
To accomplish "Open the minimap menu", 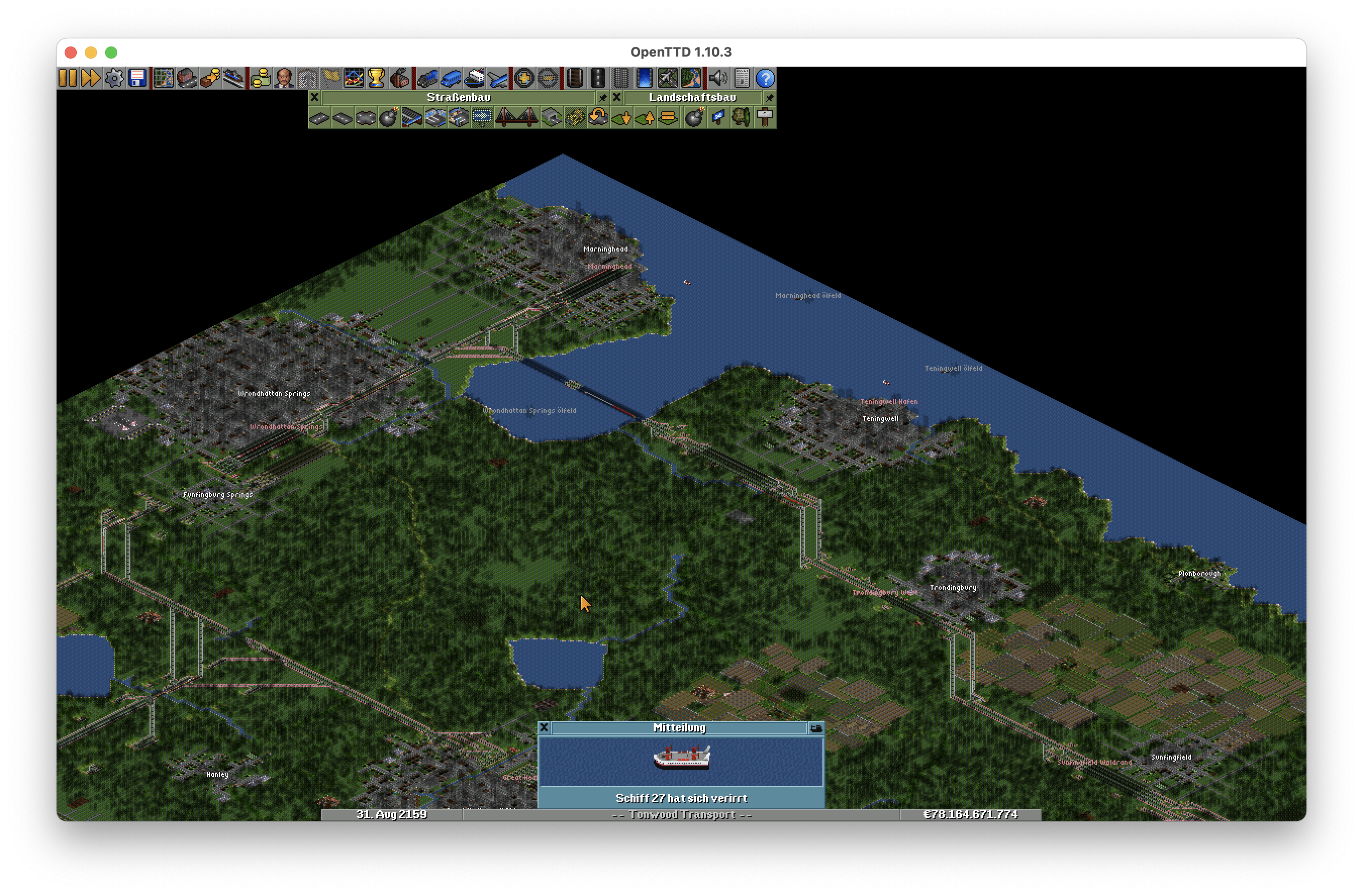I will click(164, 78).
